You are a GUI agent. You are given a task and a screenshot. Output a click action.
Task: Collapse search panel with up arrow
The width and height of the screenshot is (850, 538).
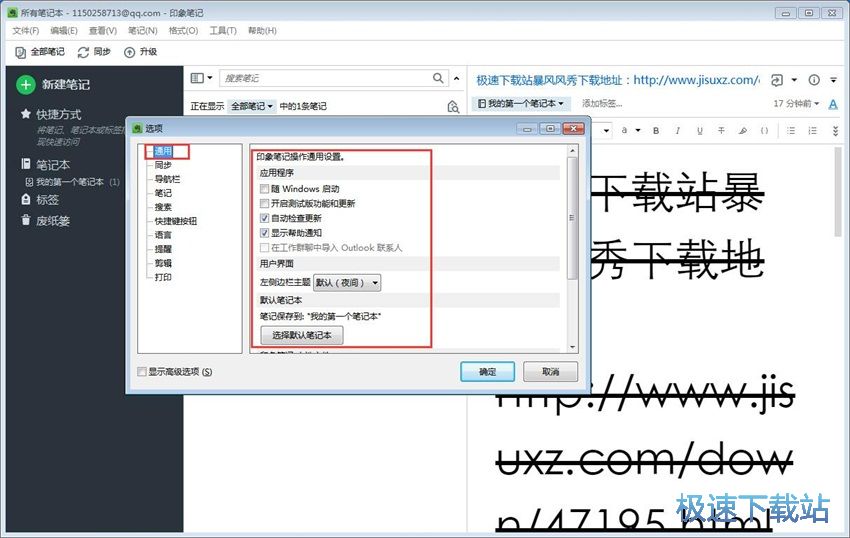point(456,79)
